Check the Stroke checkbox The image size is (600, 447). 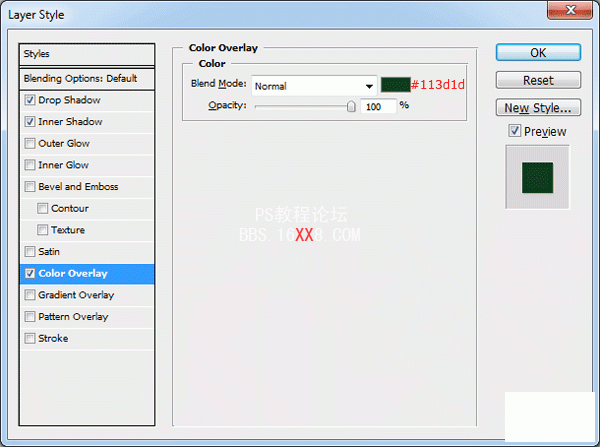[x=30, y=339]
